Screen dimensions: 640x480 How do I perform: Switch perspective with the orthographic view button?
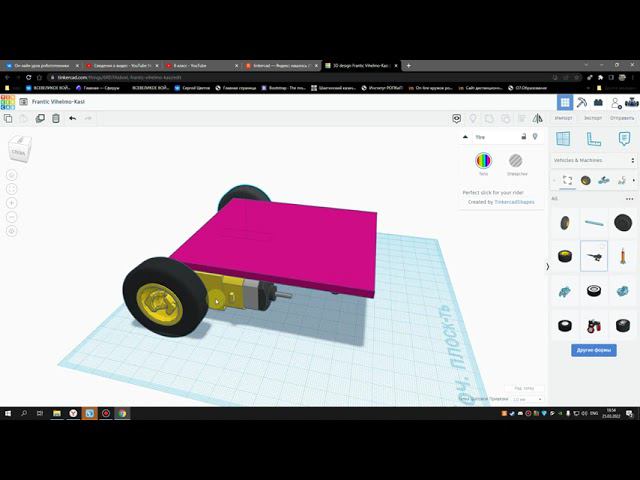click(x=12, y=231)
